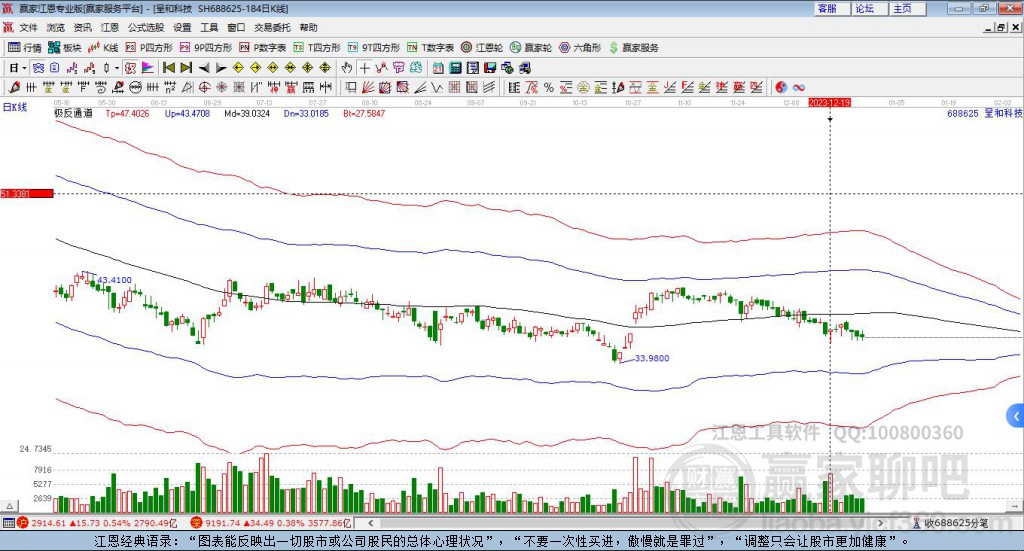This screenshot has height=551, width=1024.
Task: Toggle the selected chart-style button beside period
Action: (x=39, y=68)
